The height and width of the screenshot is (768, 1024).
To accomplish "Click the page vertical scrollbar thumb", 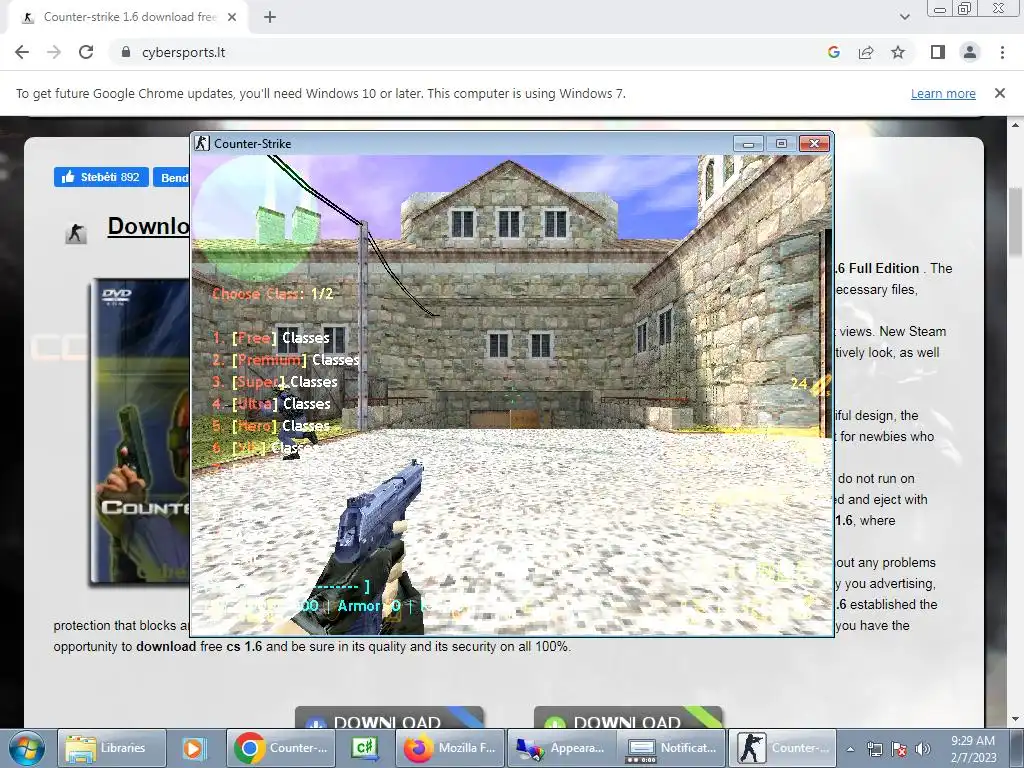I will tap(1016, 222).
